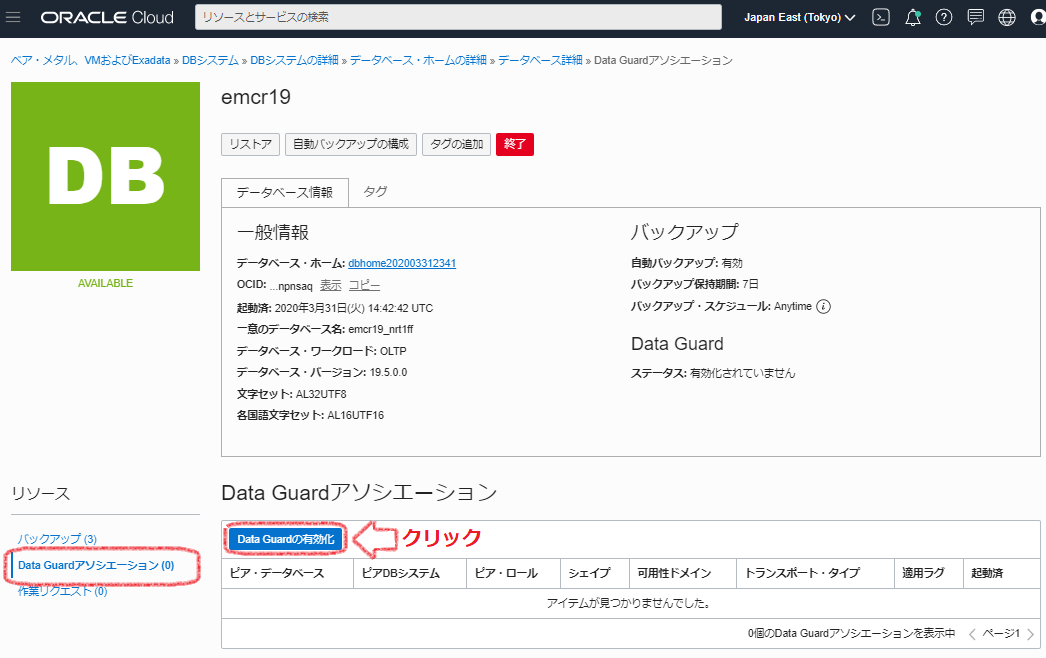Switch to the タグ tab
The height and width of the screenshot is (658, 1046).
coord(375,192)
